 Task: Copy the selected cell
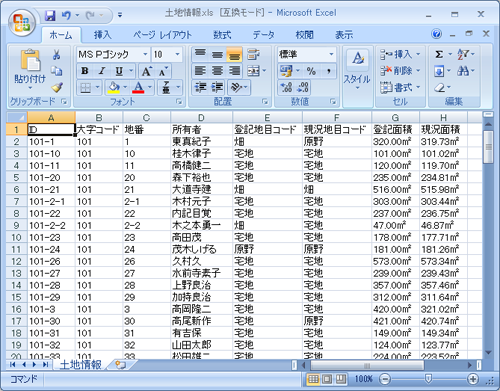tap(57, 71)
